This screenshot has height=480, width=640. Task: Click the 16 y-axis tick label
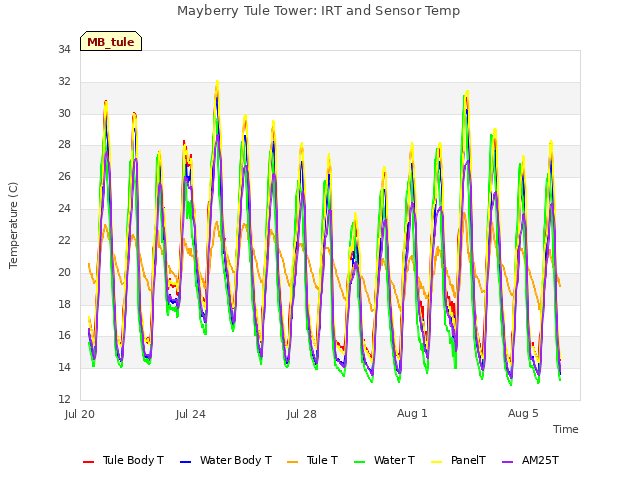click(x=64, y=336)
